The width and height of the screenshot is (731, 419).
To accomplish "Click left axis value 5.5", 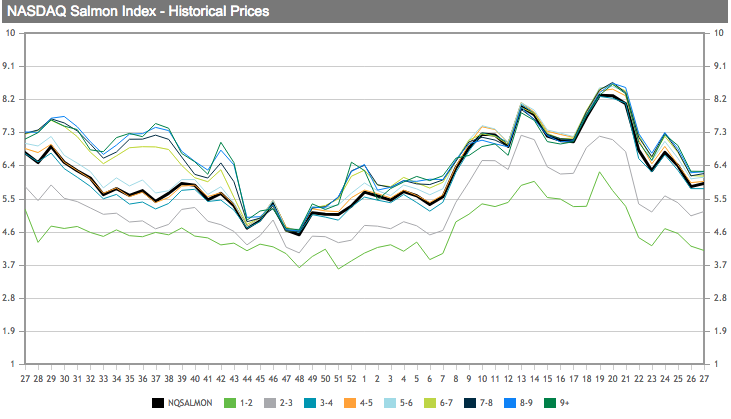I will point(8,199).
